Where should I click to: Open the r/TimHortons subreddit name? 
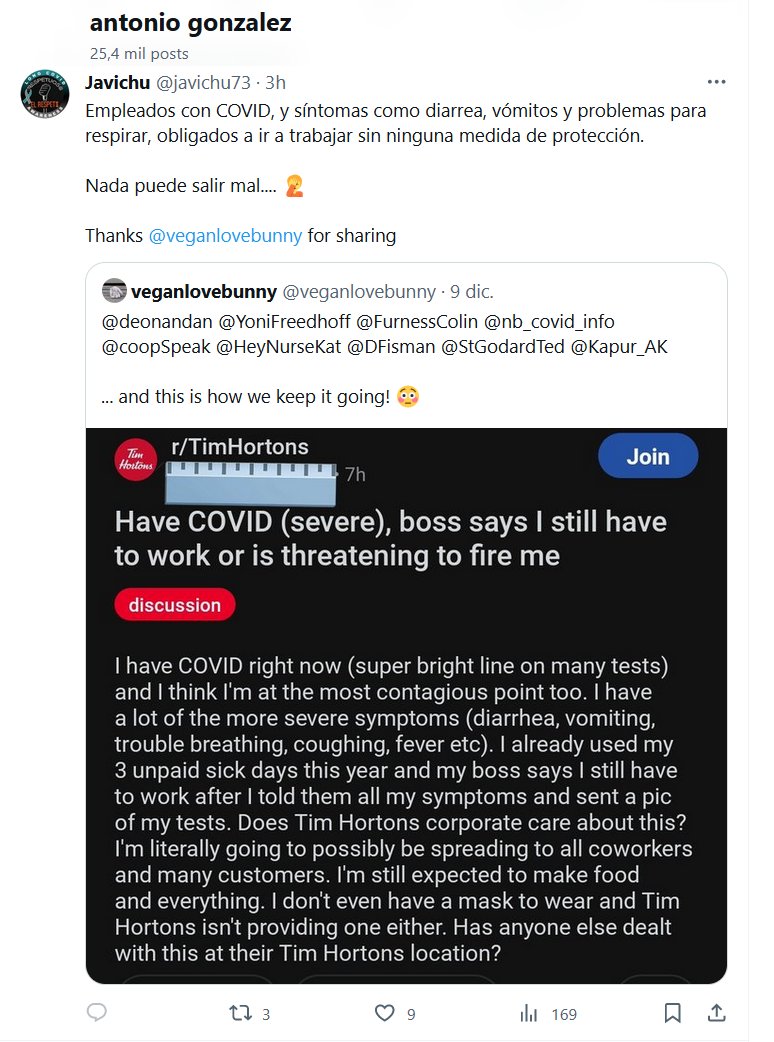[240, 447]
